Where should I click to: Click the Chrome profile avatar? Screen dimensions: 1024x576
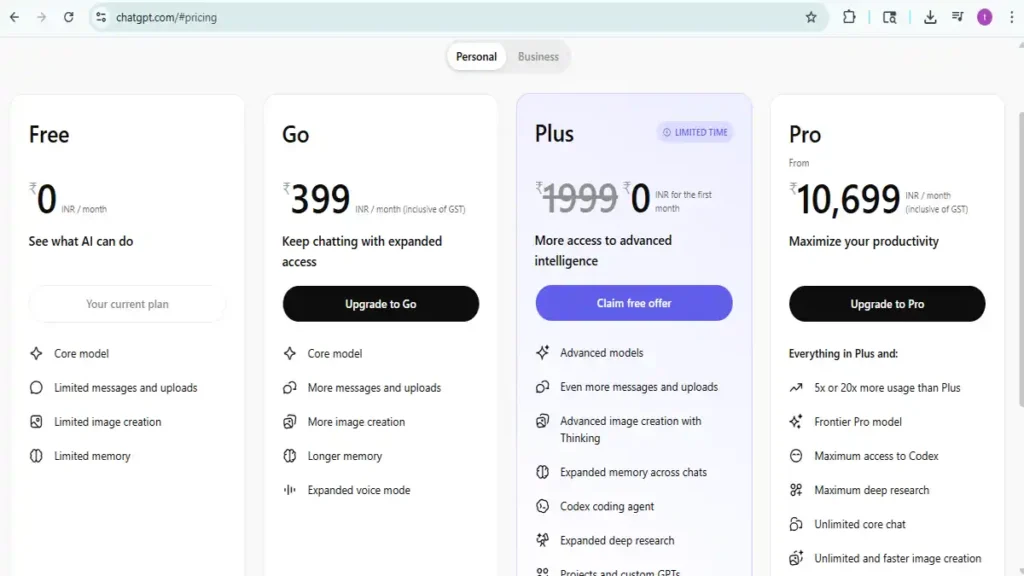coord(985,17)
